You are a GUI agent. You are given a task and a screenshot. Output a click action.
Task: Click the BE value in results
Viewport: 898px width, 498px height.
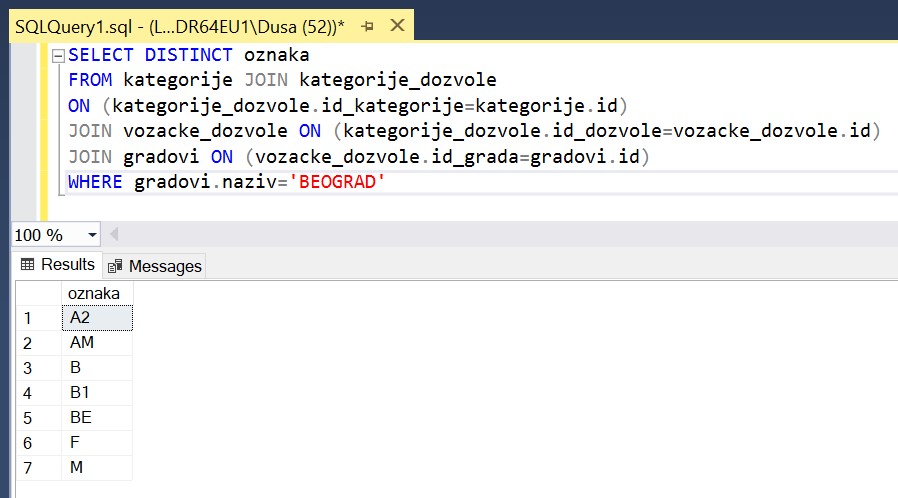click(96, 417)
